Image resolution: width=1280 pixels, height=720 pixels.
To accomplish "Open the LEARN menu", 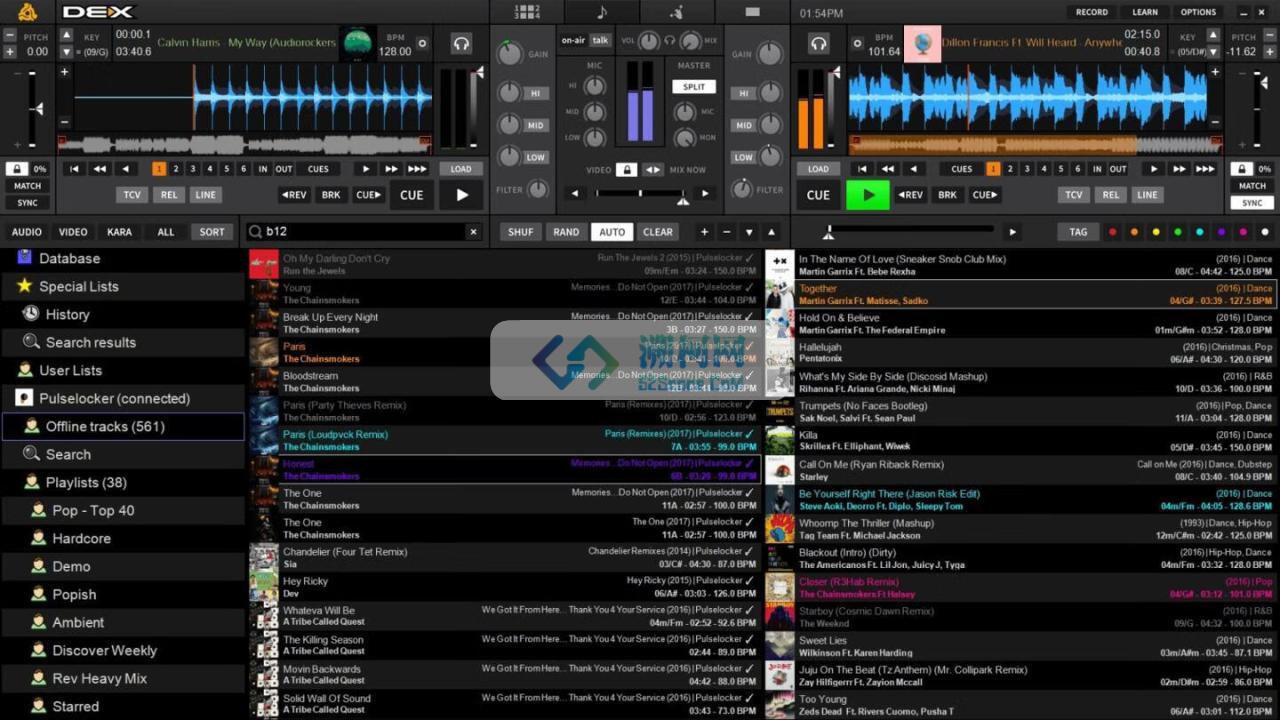I will tap(1145, 12).
